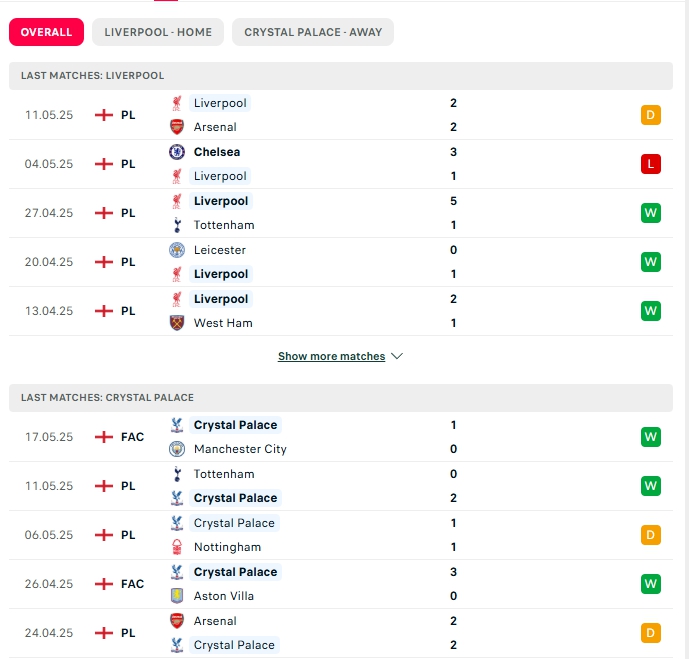The height and width of the screenshot is (659, 689).
Task: Open the Liverpool vs Tottenham 27.04.25 match
Action: click(341, 213)
